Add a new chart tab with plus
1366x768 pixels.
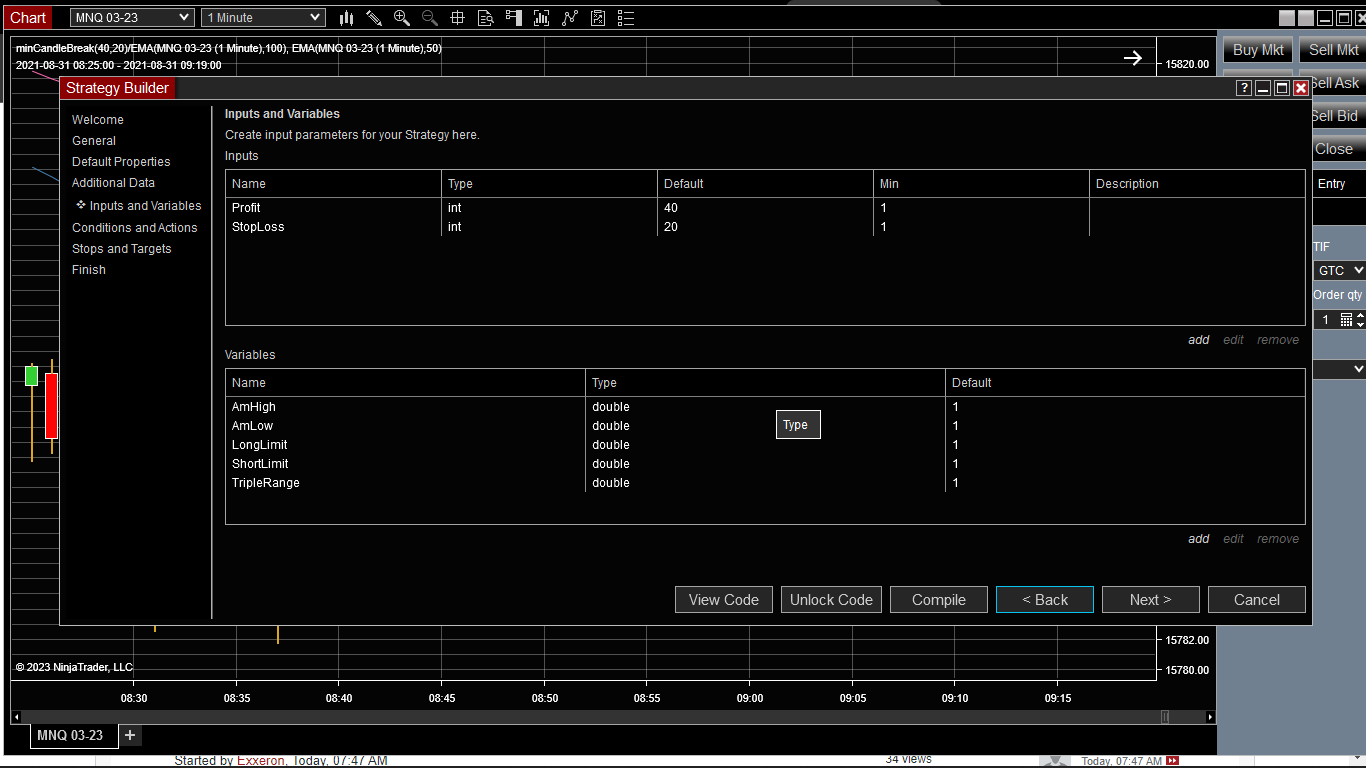click(130, 735)
